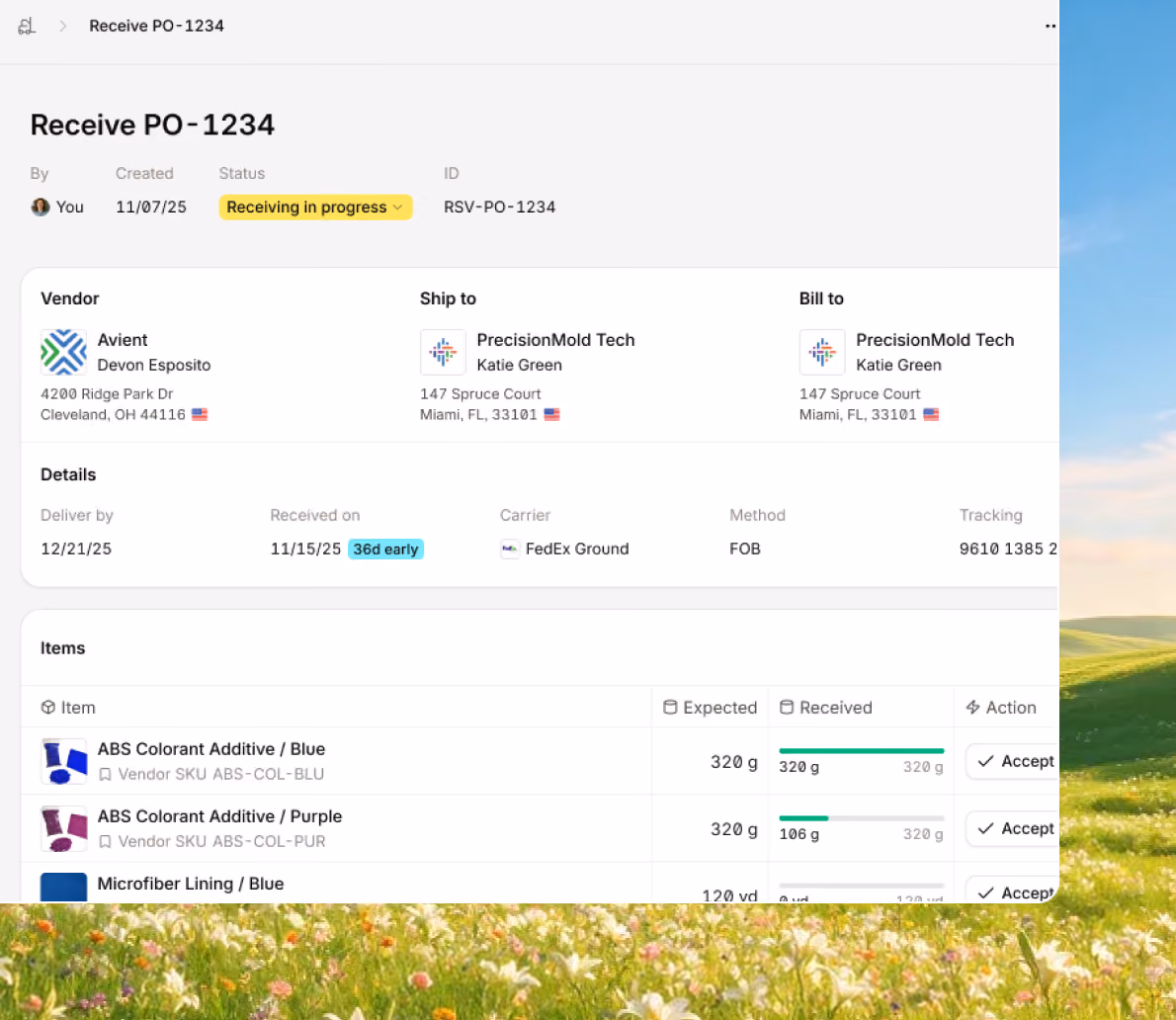Image resolution: width=1176 pixels, height=1020 pixels.
Task: Open Microfiber Lining Blue swatch thumbnail
Action: click(63, 888)
